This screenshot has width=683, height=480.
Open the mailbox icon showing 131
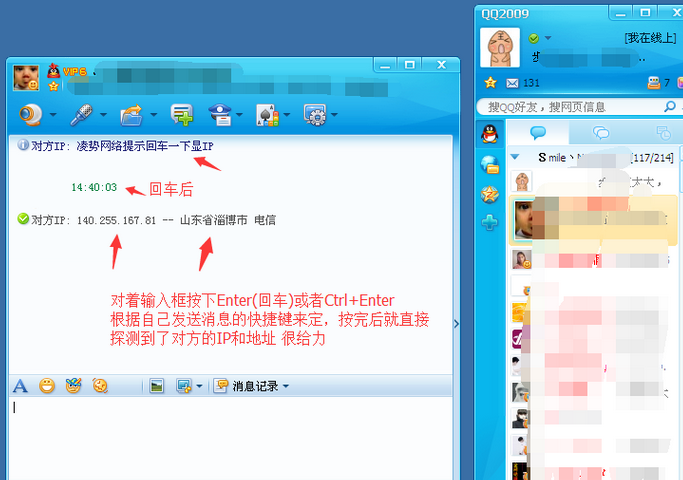[512, 83]
